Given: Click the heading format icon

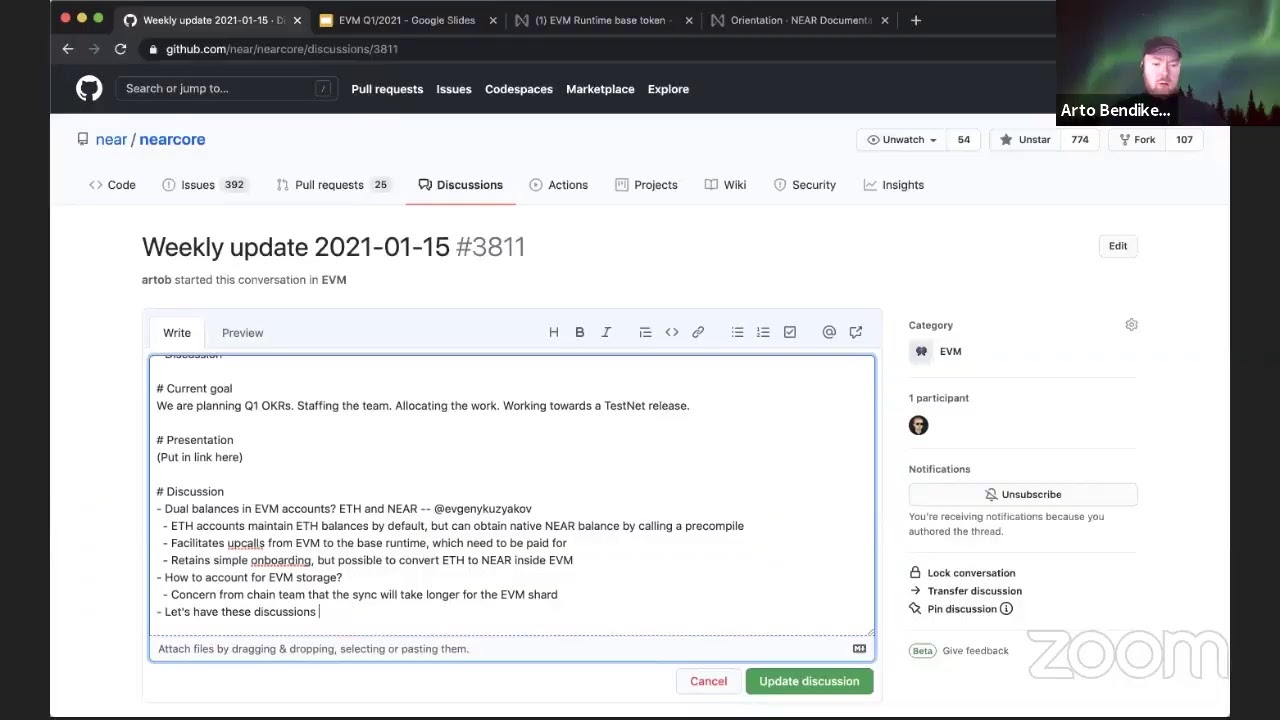Looking at the screenshot, I should point(553,332).
